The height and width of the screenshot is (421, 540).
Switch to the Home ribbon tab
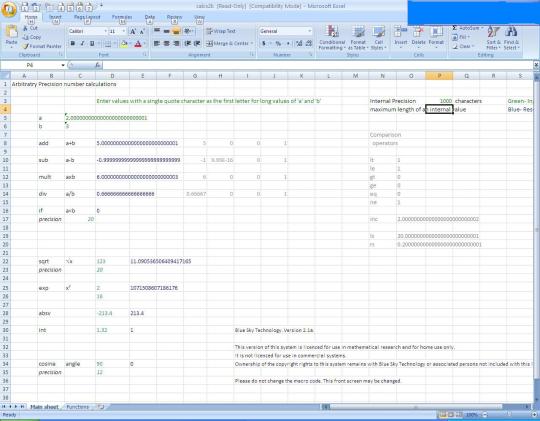(31, 17)
